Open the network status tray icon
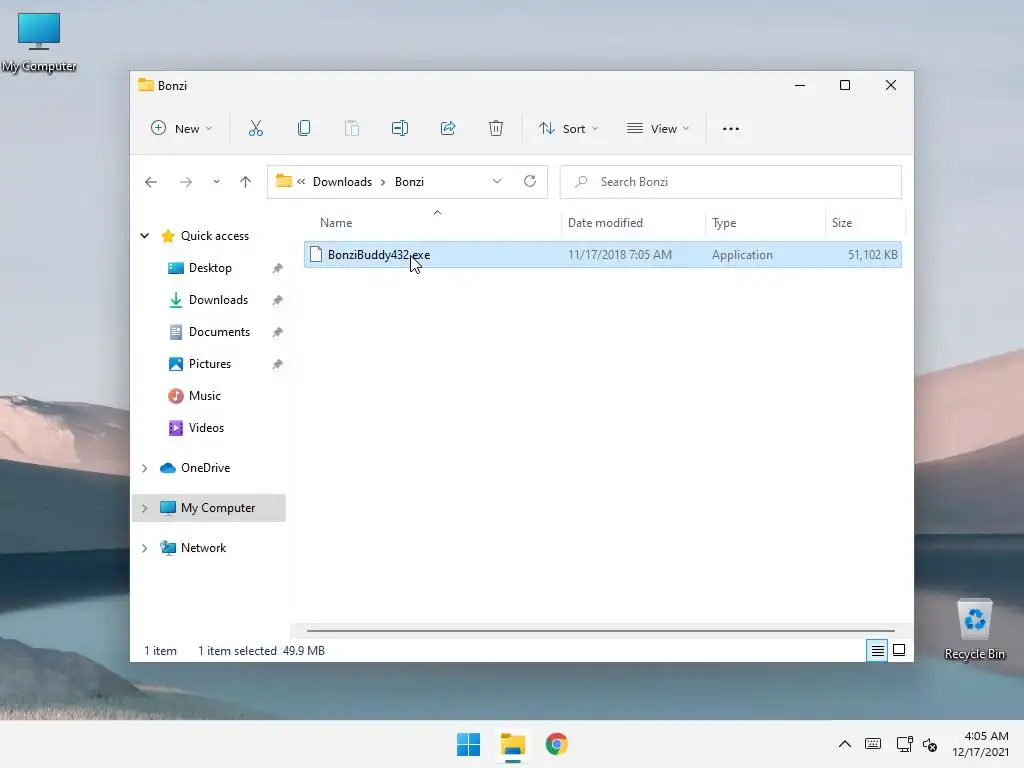 click(x=904, y=744)
